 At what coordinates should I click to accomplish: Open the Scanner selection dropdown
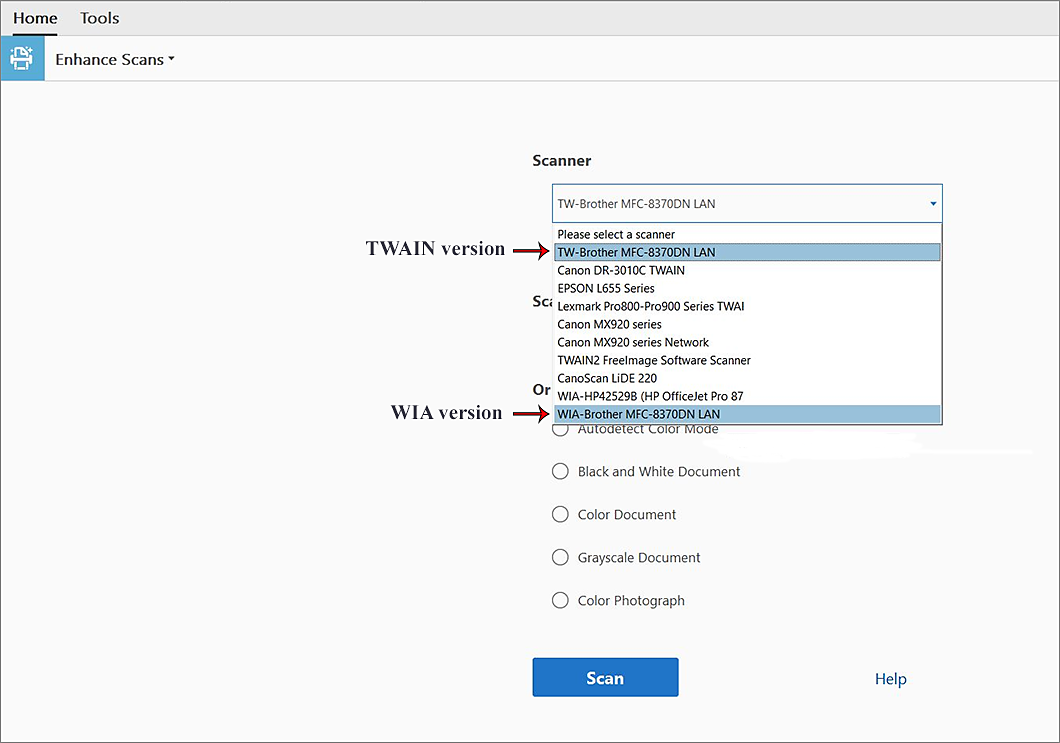point(932,203)
